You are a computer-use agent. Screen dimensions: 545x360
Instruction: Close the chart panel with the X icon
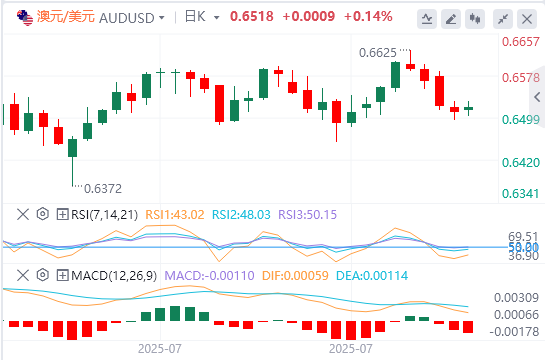527,18
